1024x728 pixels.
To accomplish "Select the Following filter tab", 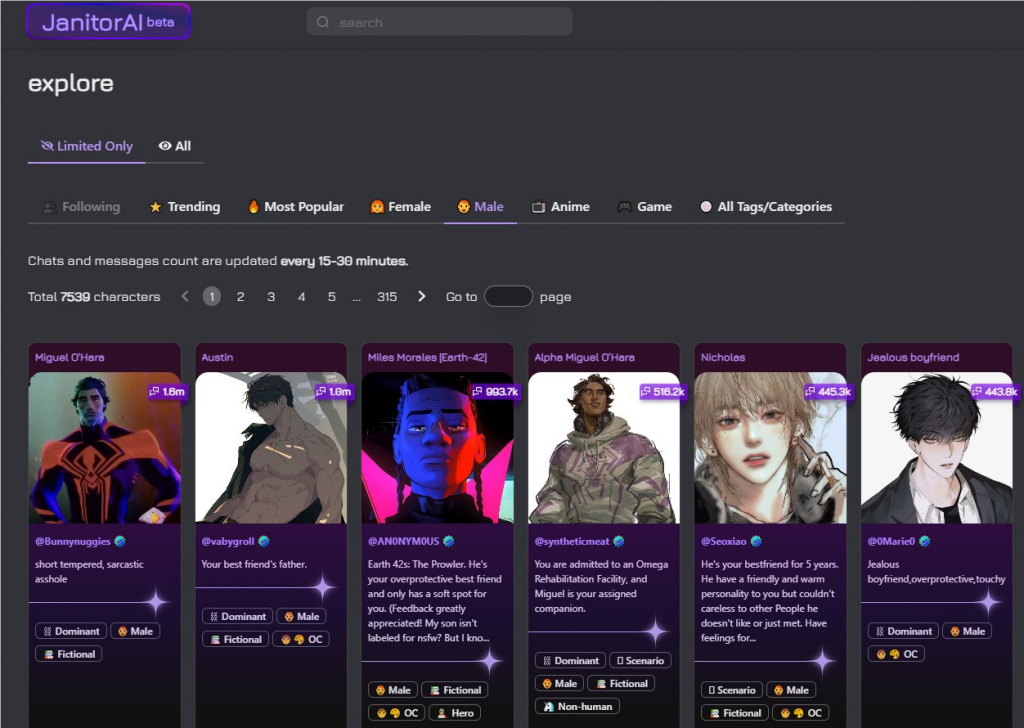I will coord(81,207).
